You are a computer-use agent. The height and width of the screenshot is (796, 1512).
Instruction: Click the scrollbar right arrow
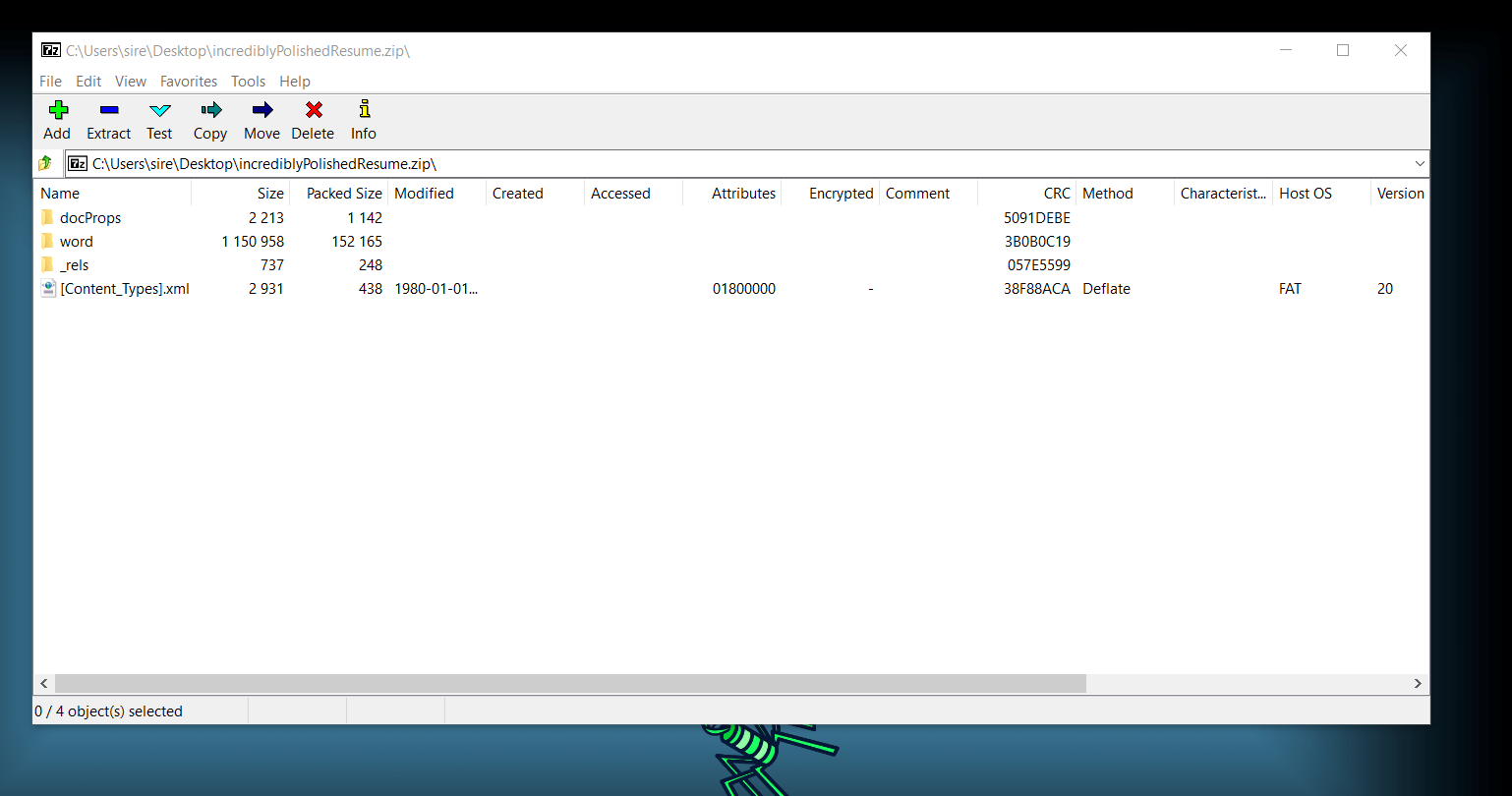pyautogui.click(x=1418, y=683)
